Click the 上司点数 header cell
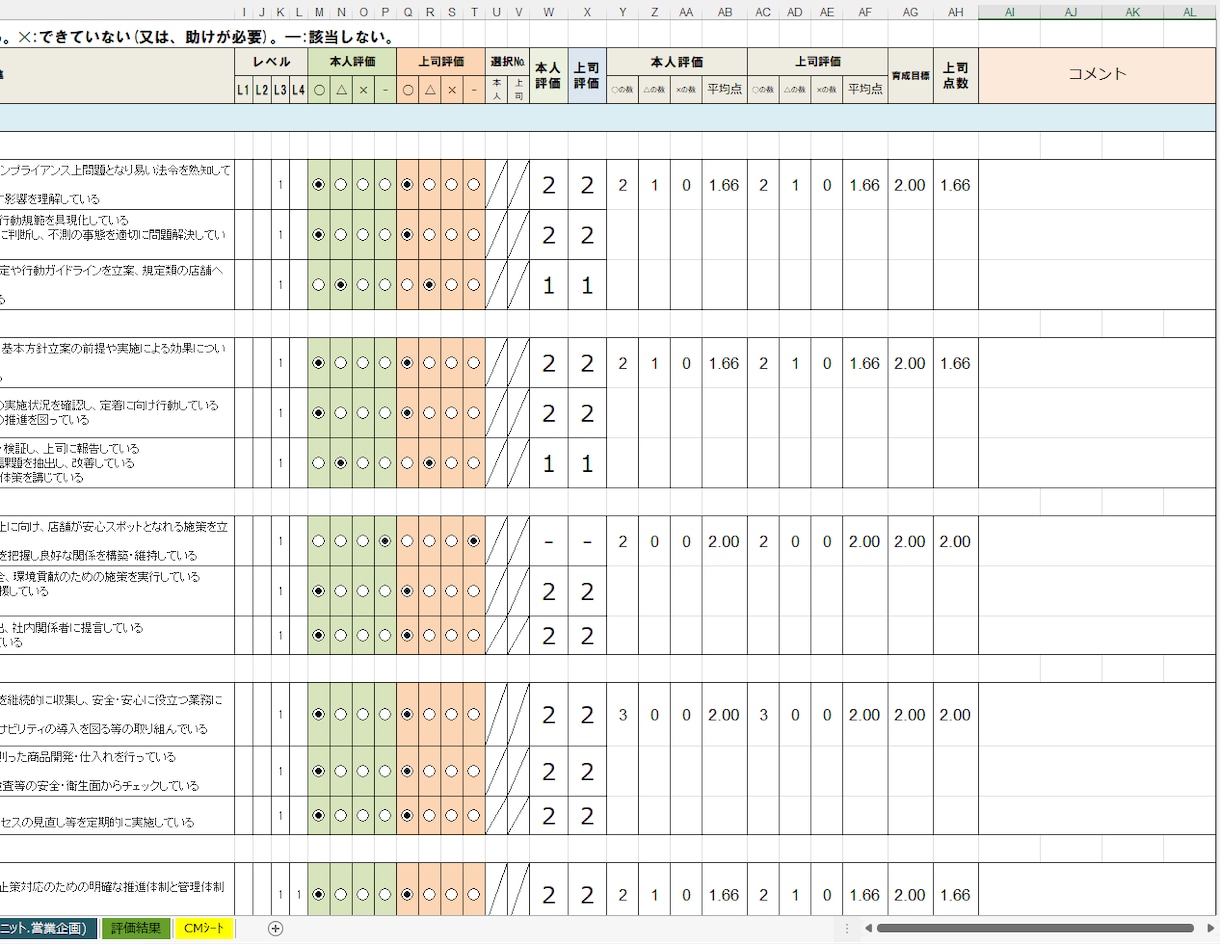The width and height of the screenshot is (1220, 944). click(956, 75)
